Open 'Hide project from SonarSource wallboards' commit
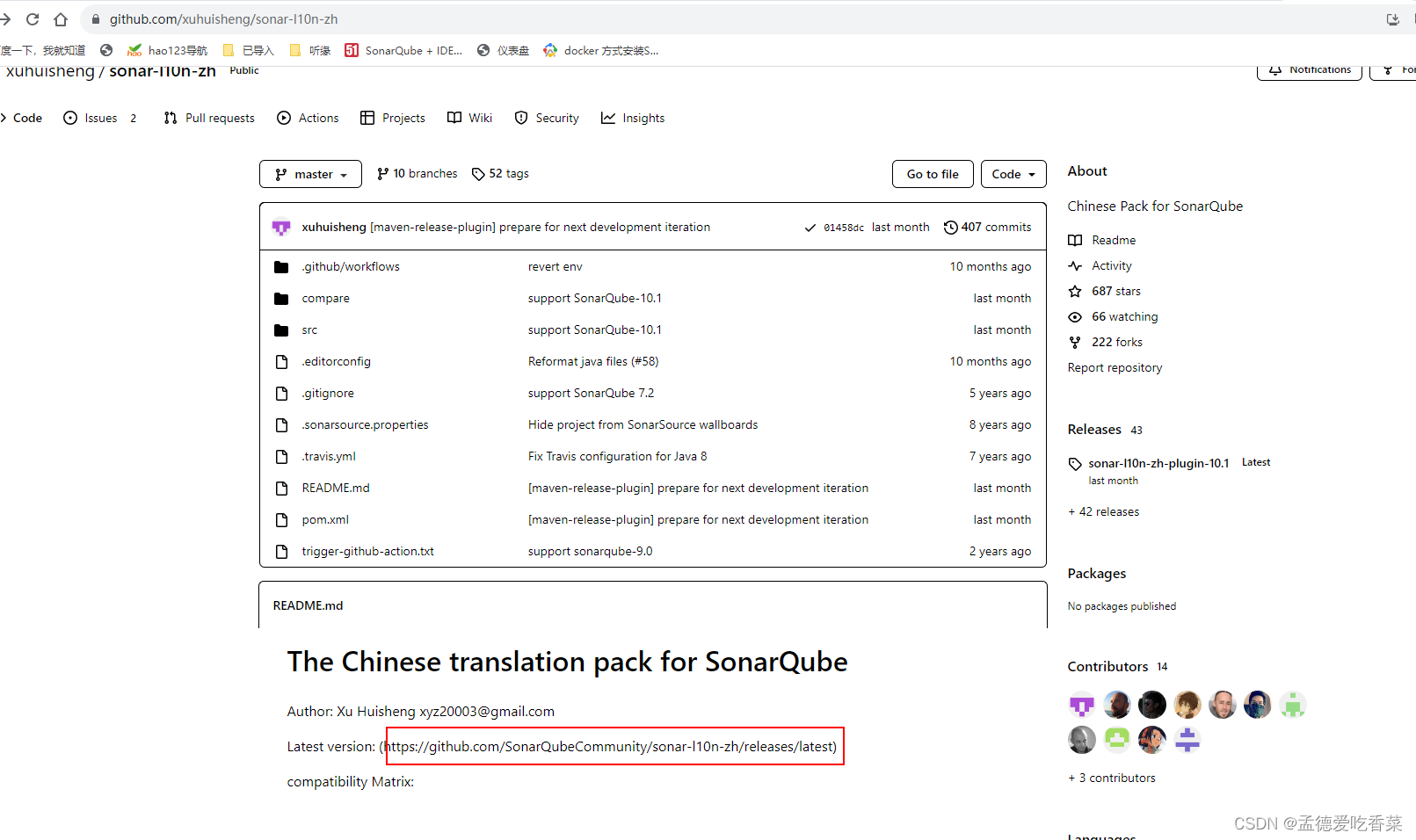The width and height of the screenshot is (1416, 840). (x=643, y=424)
